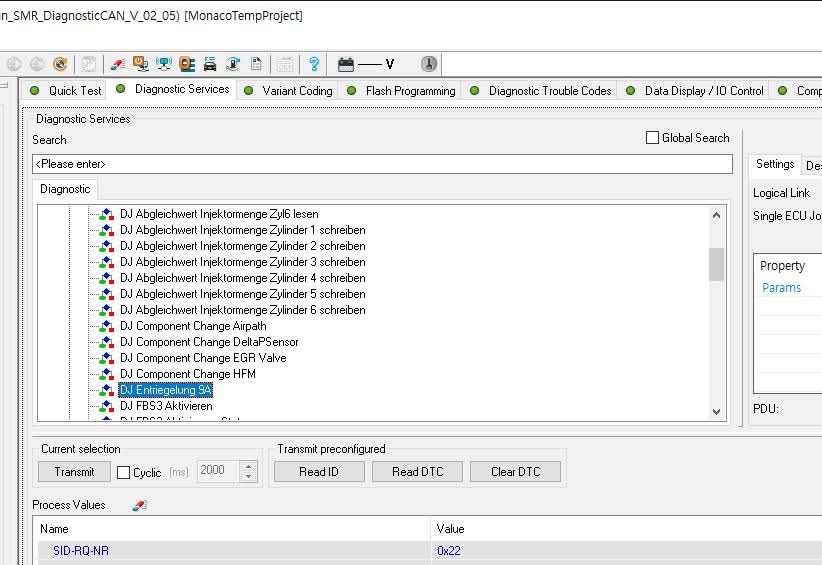Select DJ Abgleichwert Injektormenge Zylinder 5 schreiben
This screenshot has height=565, width=822.
(x=243, y=294)
